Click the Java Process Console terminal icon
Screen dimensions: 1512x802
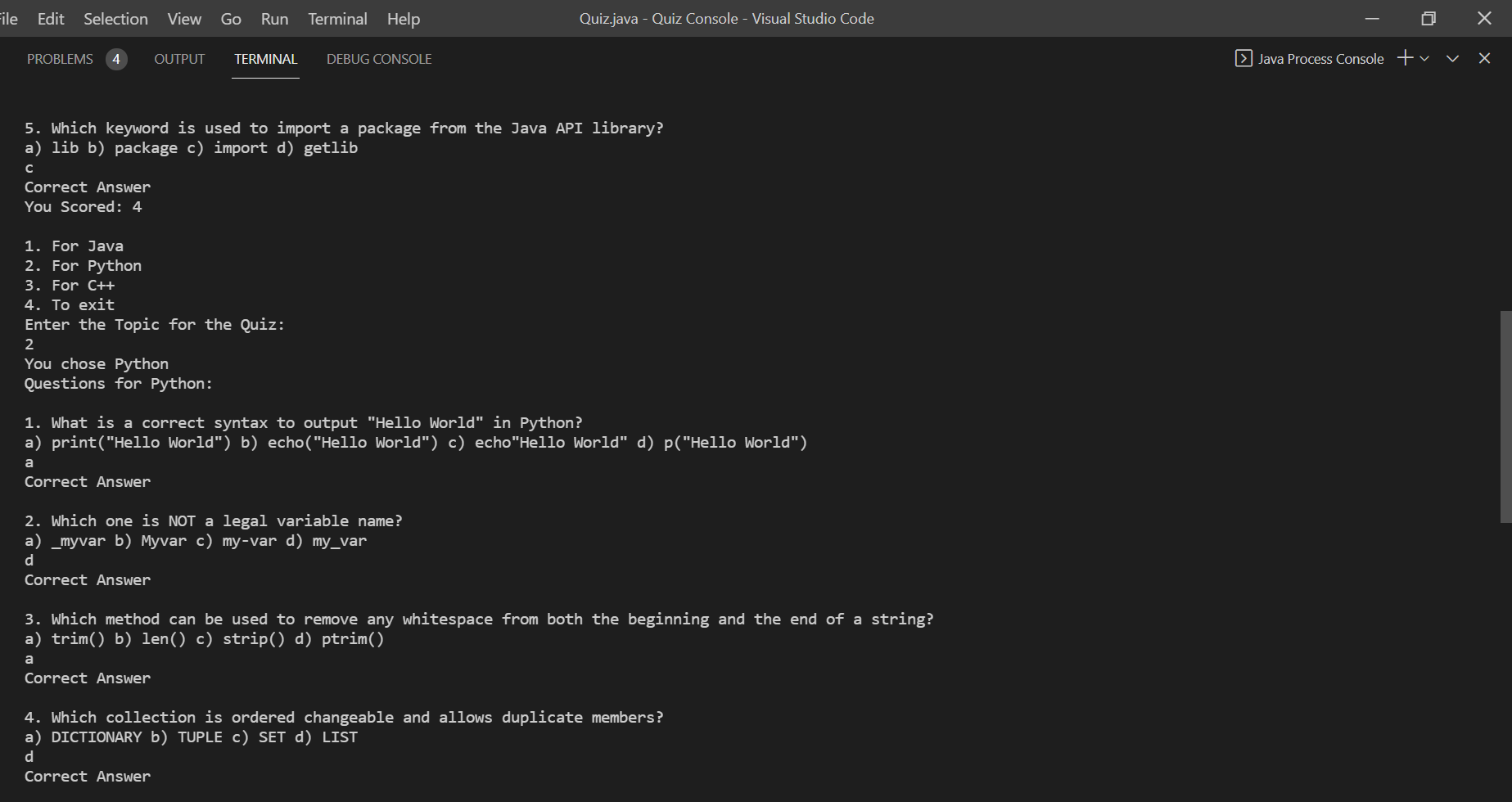point(1243,58)
